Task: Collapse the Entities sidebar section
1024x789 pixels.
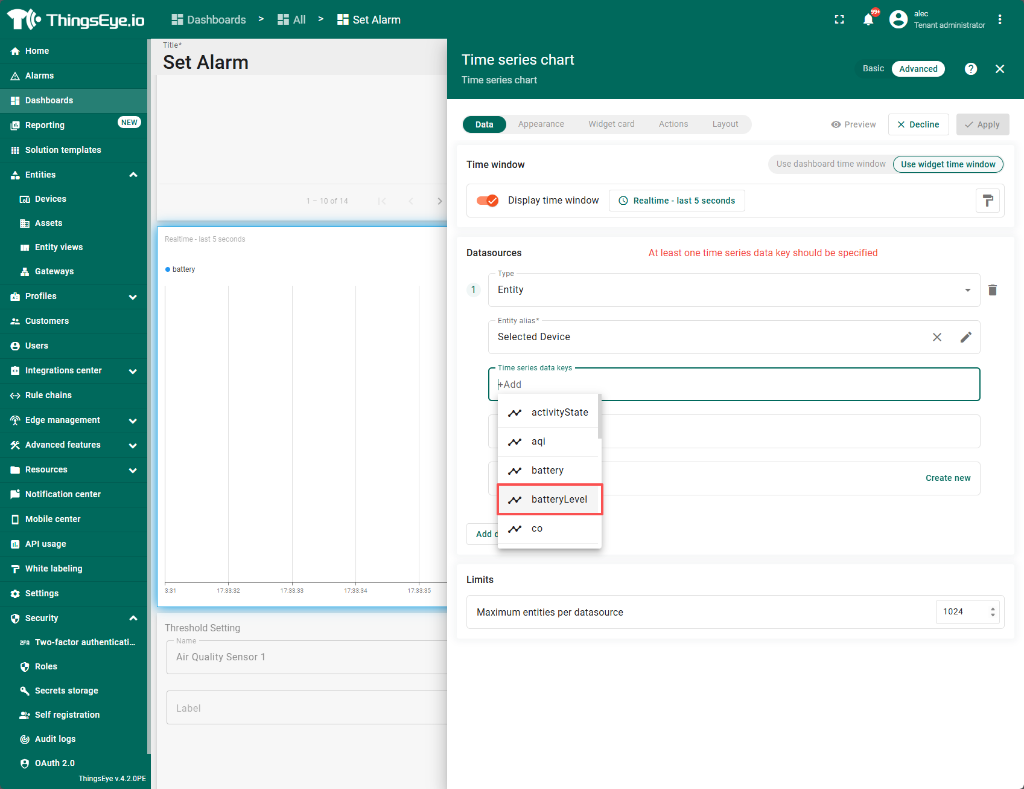Action: 133,175
